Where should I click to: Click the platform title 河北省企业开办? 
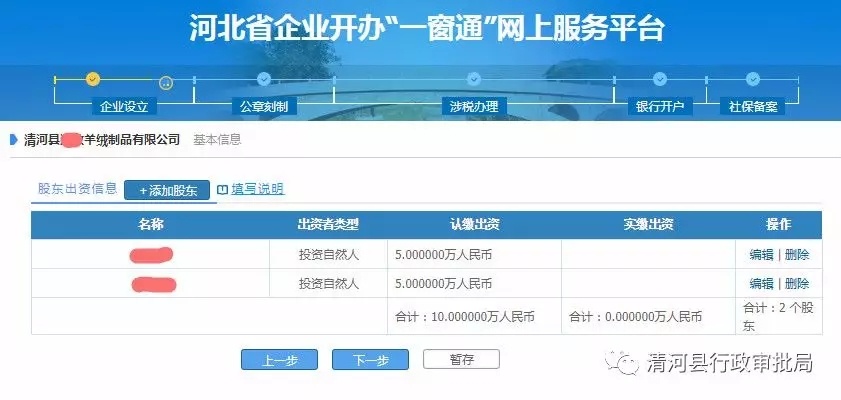[426, 28]
